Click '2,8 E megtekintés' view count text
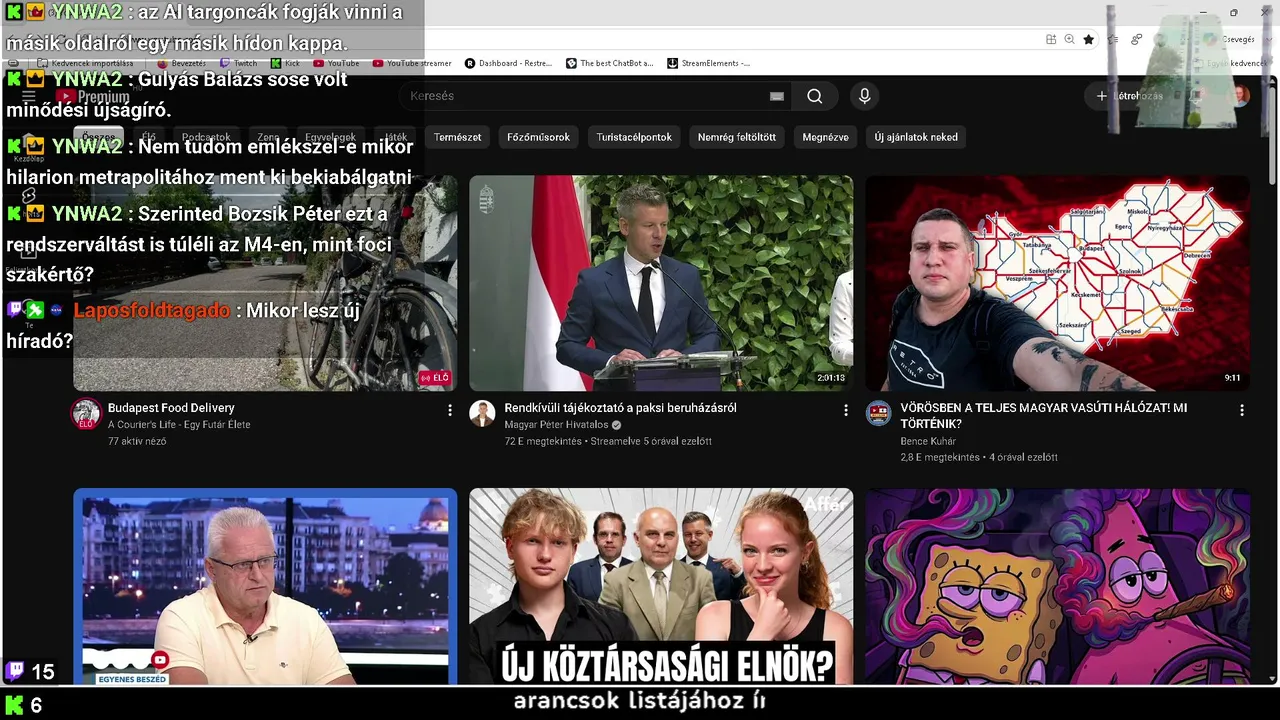1280x720 pixels. (x=940, y=457)
